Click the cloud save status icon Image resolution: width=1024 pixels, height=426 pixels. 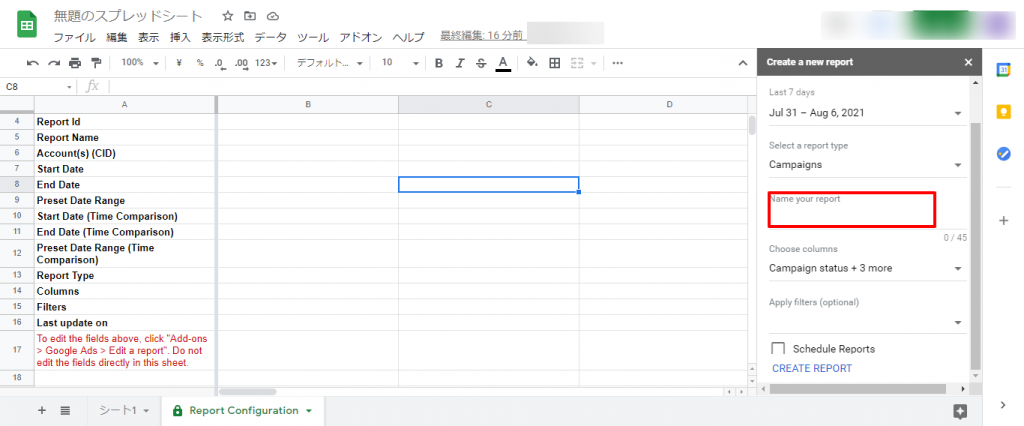coord(273,16)
